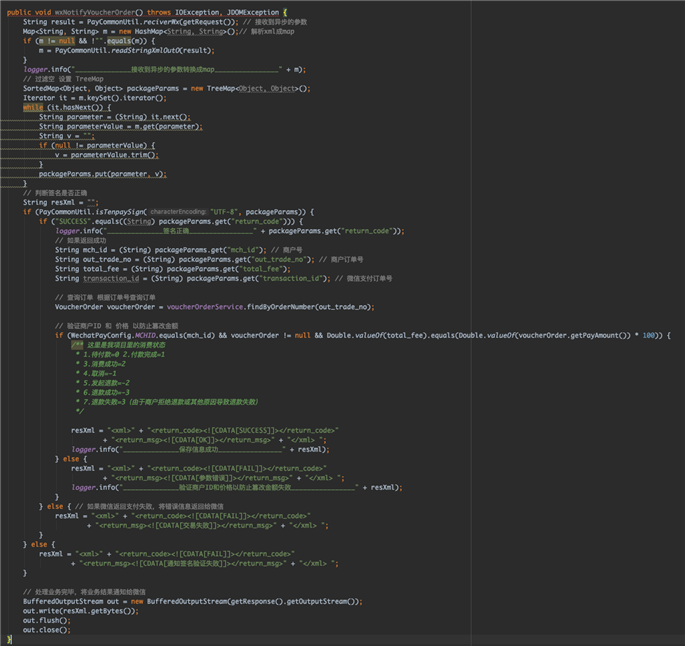Click the MCHID constant
The height and width of the screenshot is (646, 685).
[x=145, y=335]
